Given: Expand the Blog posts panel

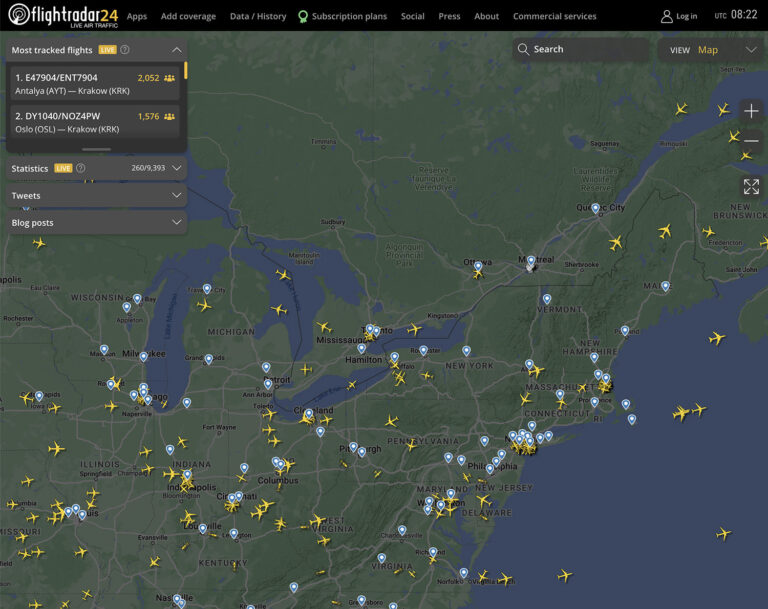Looking at the screenshot, I should coord(96,222).
